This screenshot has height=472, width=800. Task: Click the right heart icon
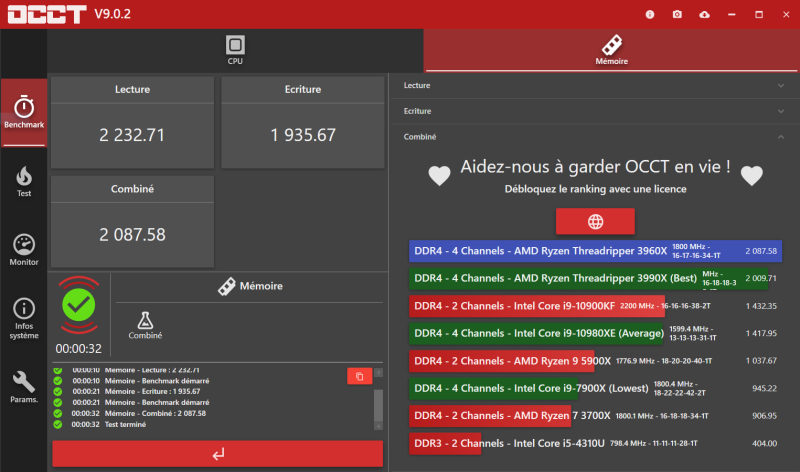752,176
